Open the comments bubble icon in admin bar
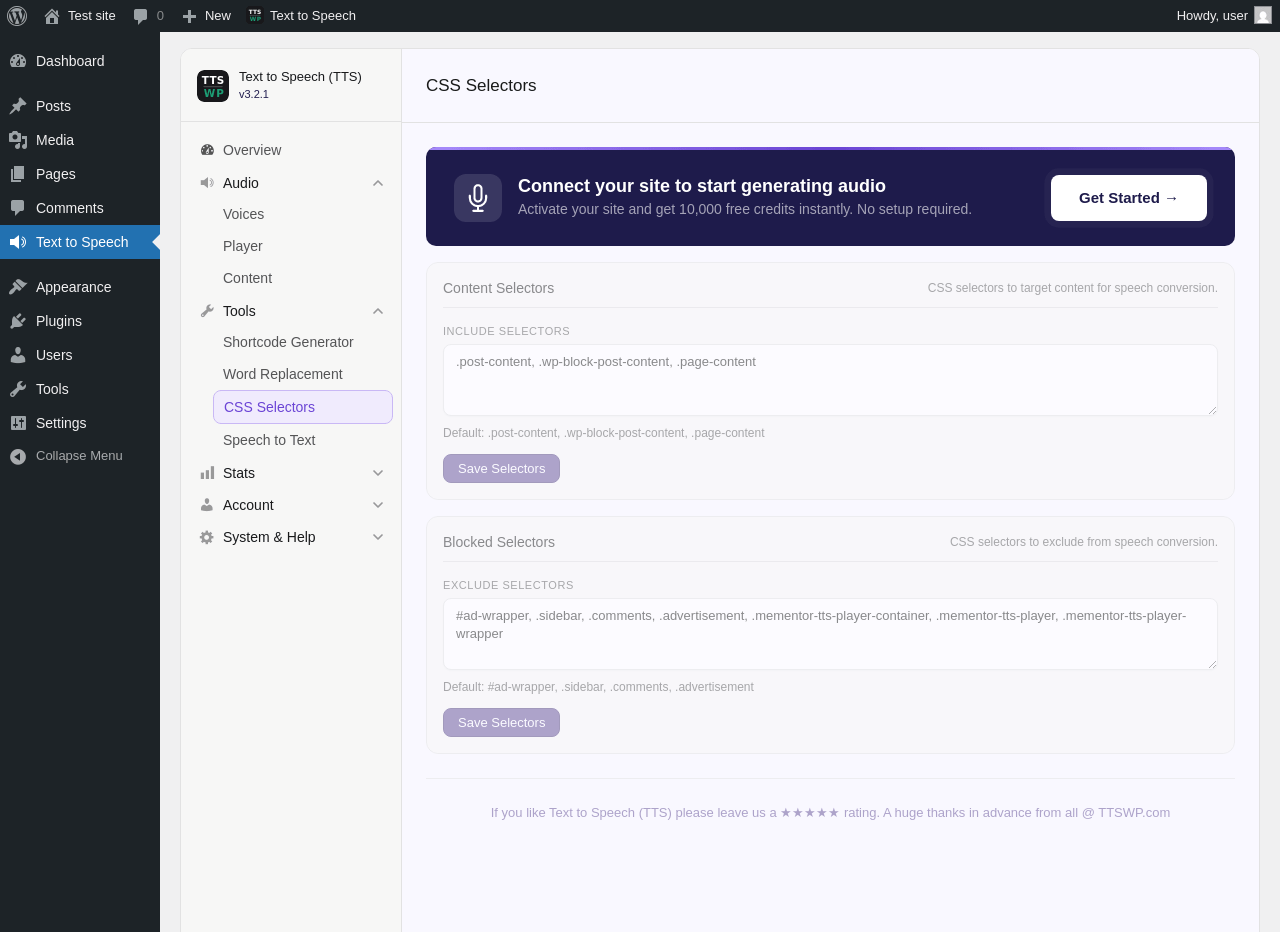The image size is (1280, 932). (141, 16)
